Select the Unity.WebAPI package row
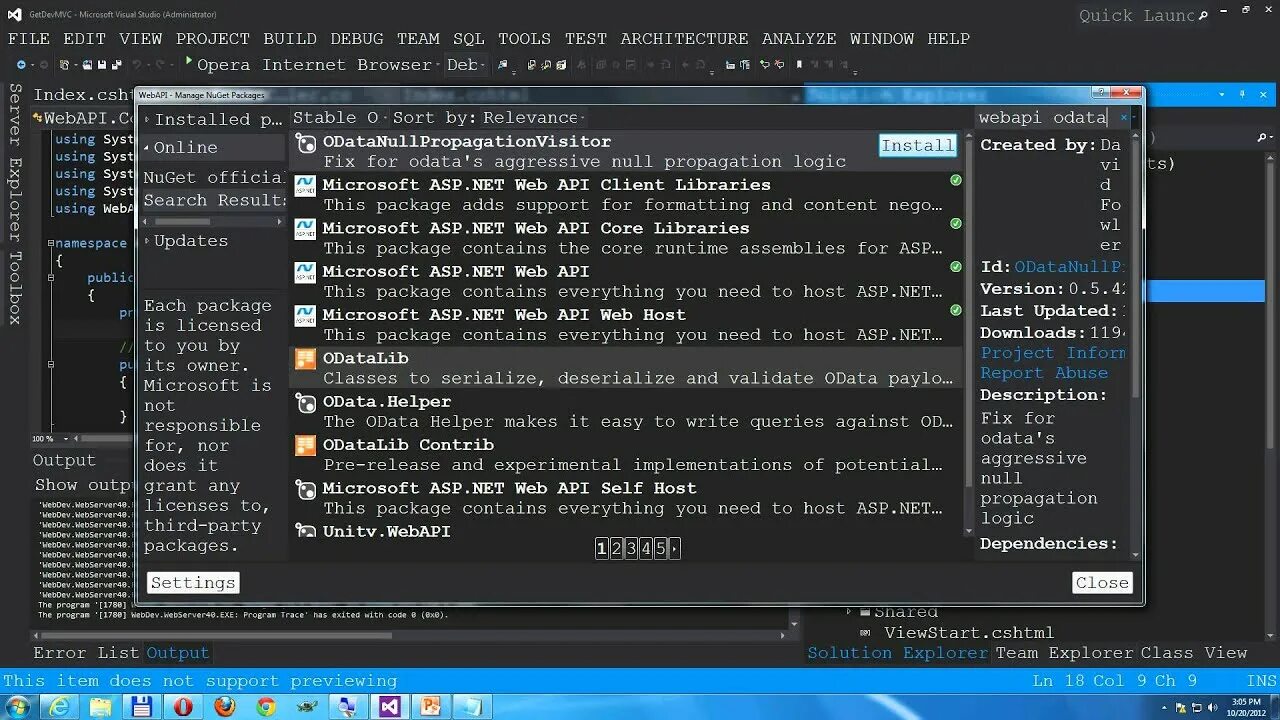1280x720 pixels. (625, 532)
